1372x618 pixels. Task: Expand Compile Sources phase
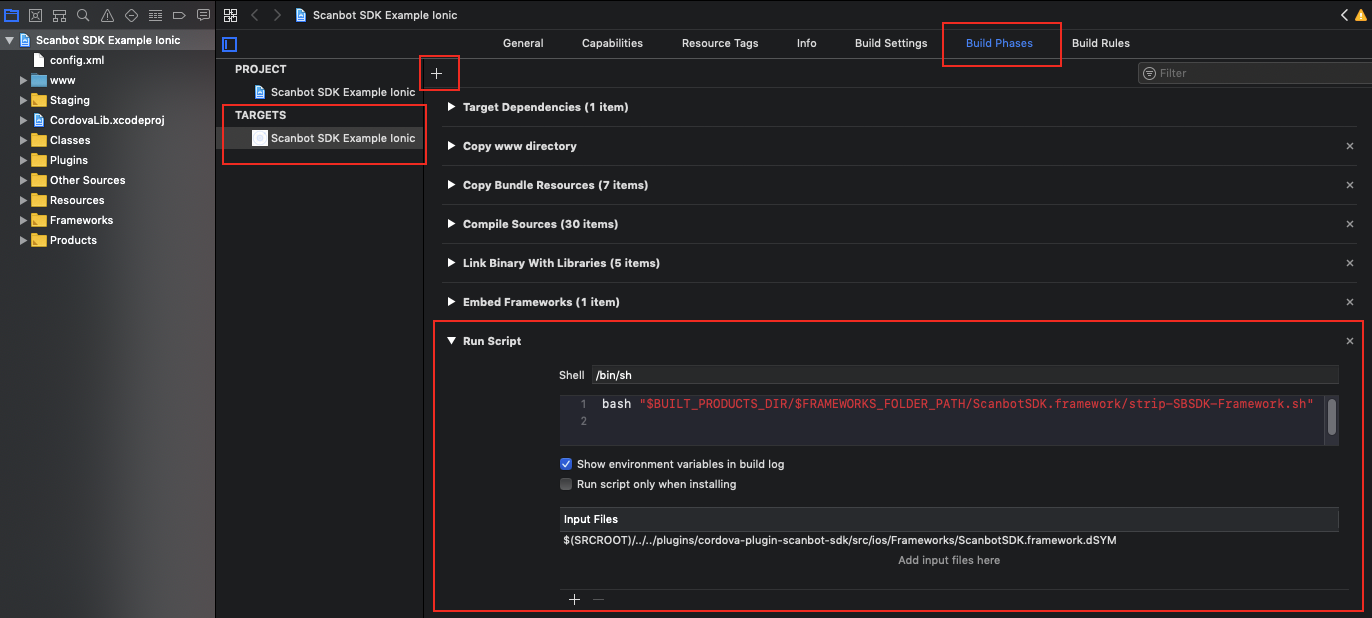452,224
